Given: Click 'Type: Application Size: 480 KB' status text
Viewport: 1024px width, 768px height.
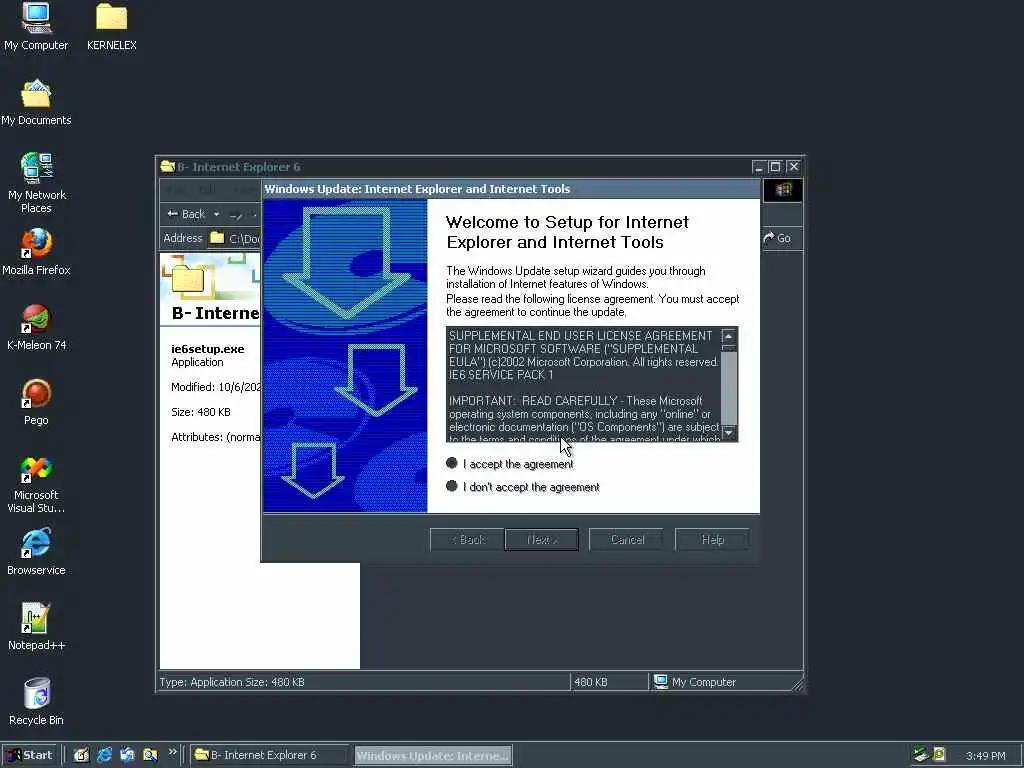Looking at the screenshot, I should 232,682.
